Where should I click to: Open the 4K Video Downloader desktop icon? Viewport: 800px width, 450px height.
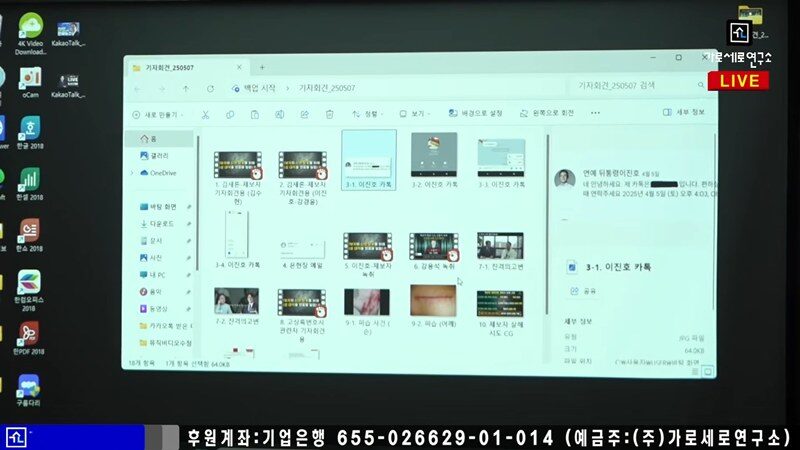[31, 30]
